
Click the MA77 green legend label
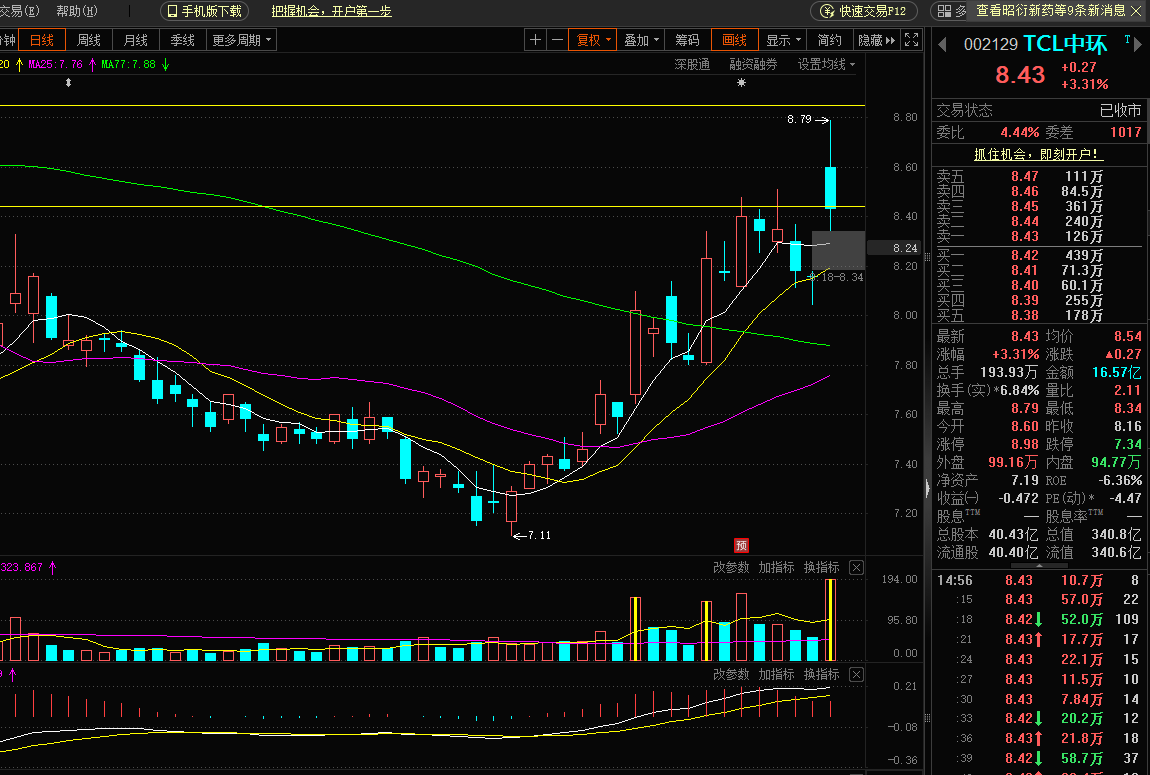[128, 65]
